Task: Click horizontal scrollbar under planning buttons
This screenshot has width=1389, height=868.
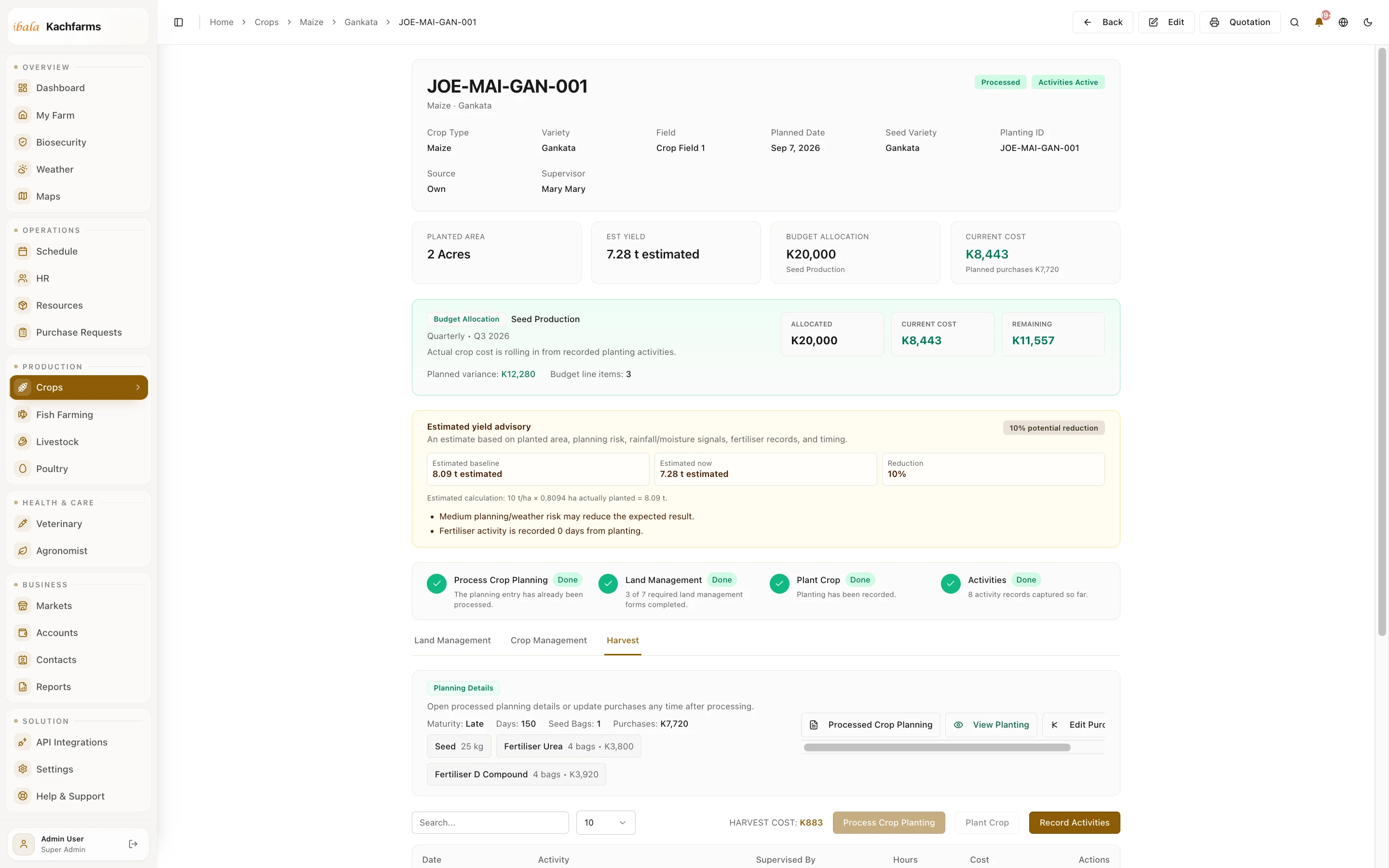Action: [937, 747]
